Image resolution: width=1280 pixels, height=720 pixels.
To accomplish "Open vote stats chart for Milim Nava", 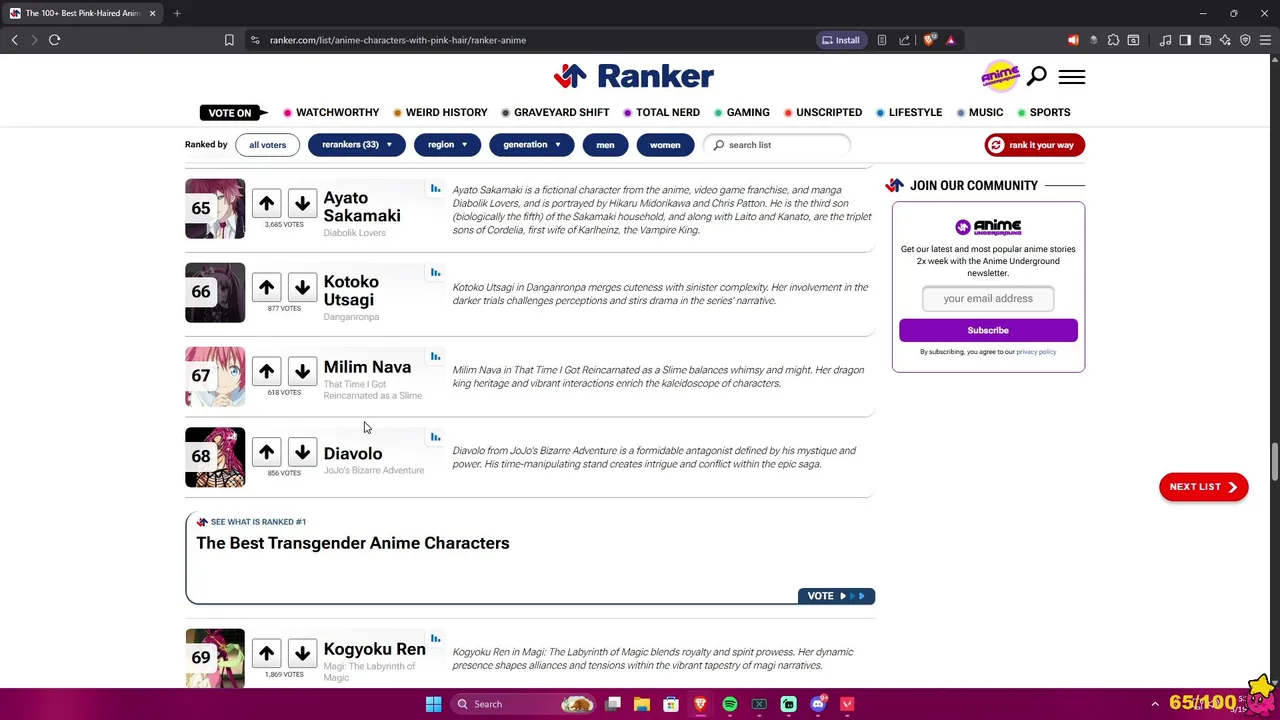I will tap(435, 356).
